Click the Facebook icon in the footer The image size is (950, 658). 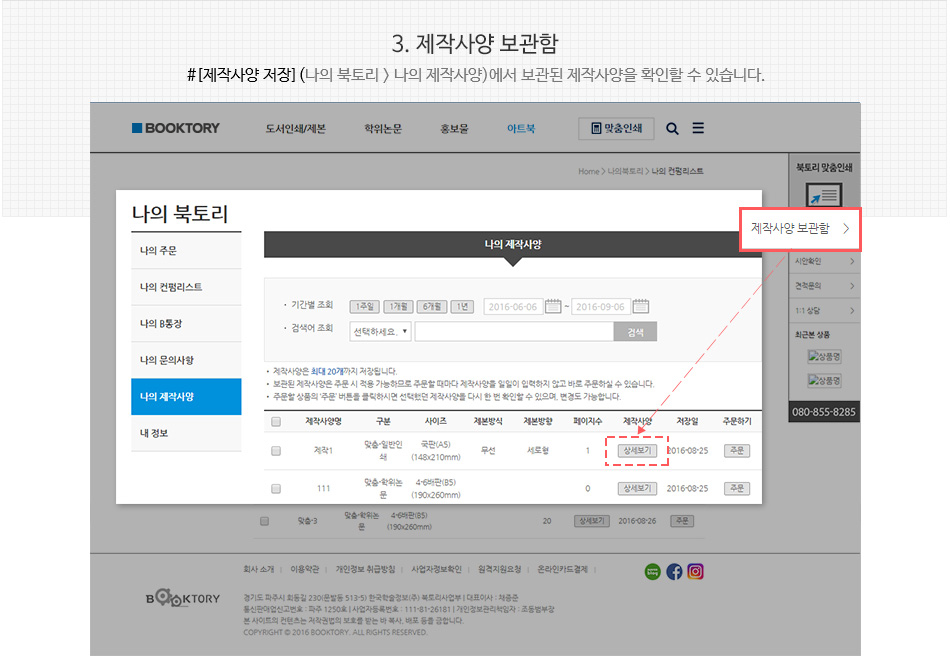[x=674, y=572]
